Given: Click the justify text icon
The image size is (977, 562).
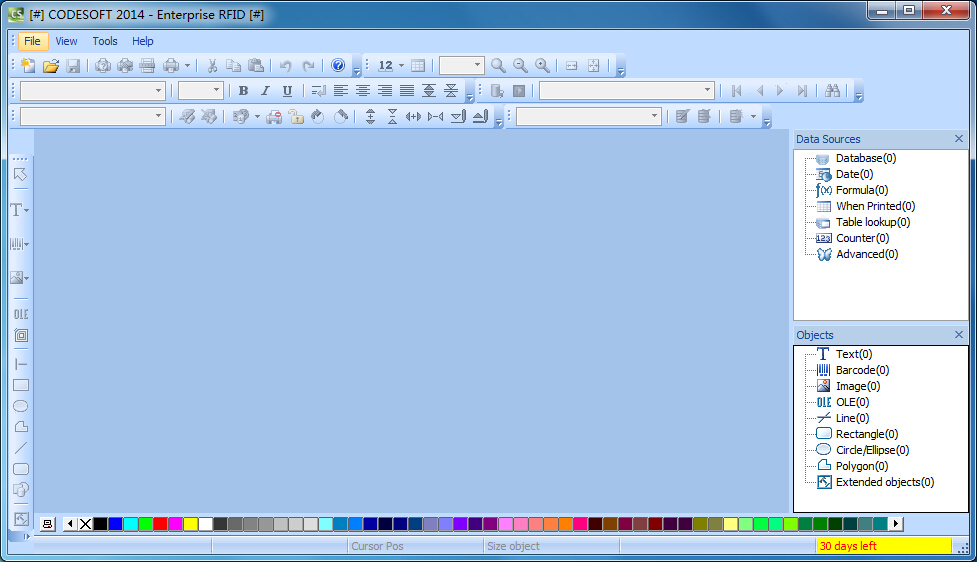Looking at the screenshot, I should [x=407, y=91].
